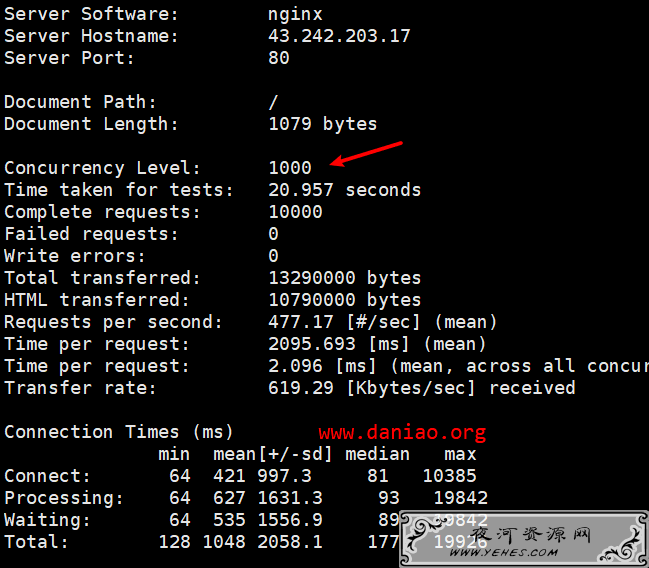Click the 'max' column header
Image resolution: width=649 pixels, height=568 pixels.
coord(460,454)
